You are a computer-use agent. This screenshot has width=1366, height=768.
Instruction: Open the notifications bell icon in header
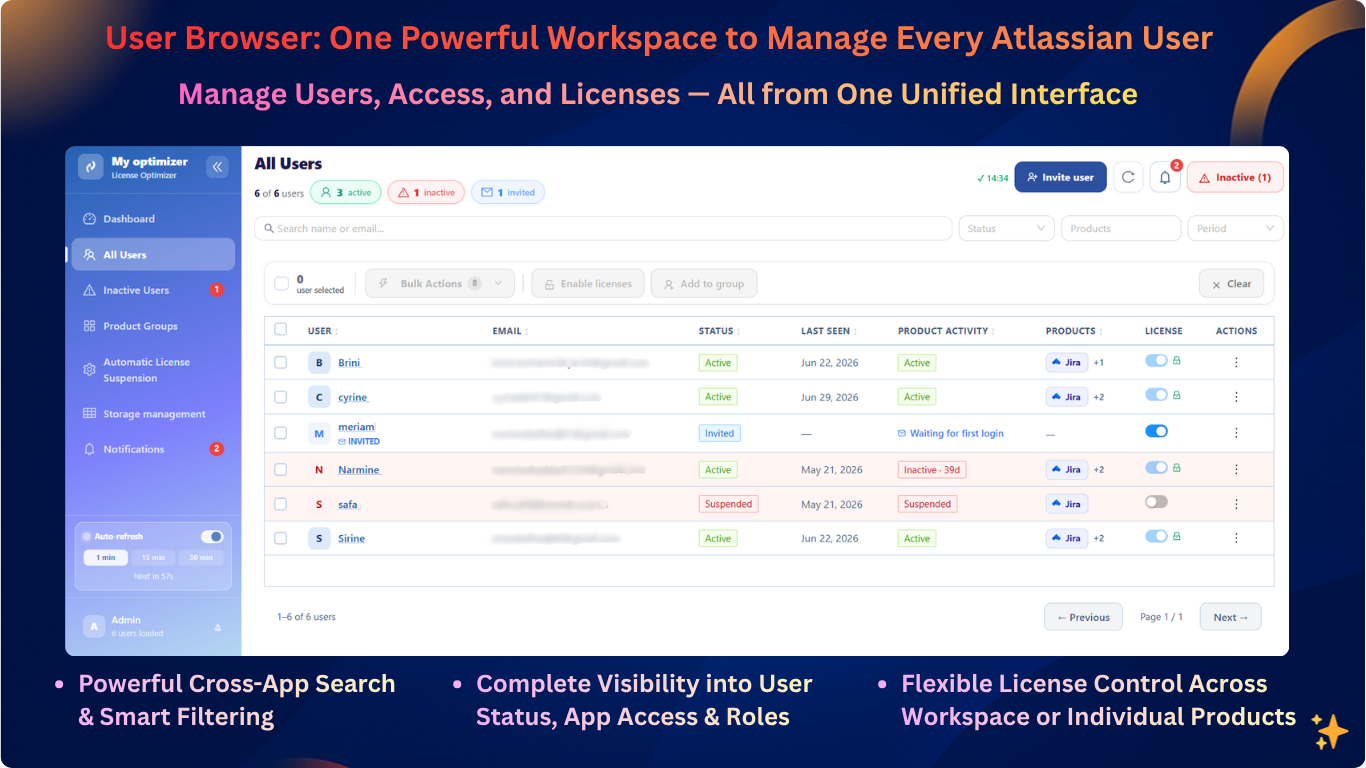[x=1165, y=177]
